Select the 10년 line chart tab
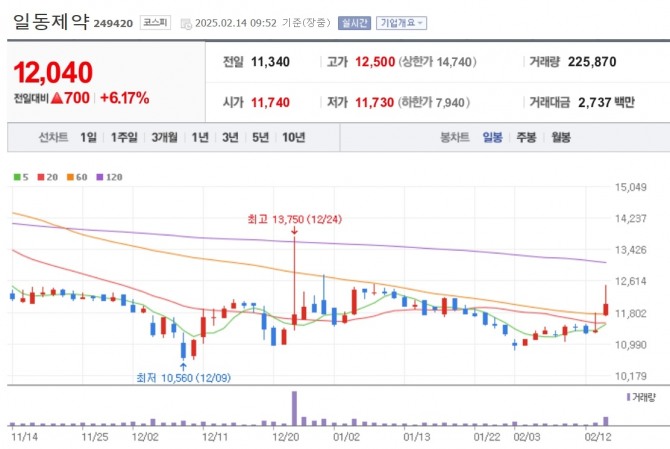The height and width of the screenshot is (449, 670). click(x=294, y=138)
